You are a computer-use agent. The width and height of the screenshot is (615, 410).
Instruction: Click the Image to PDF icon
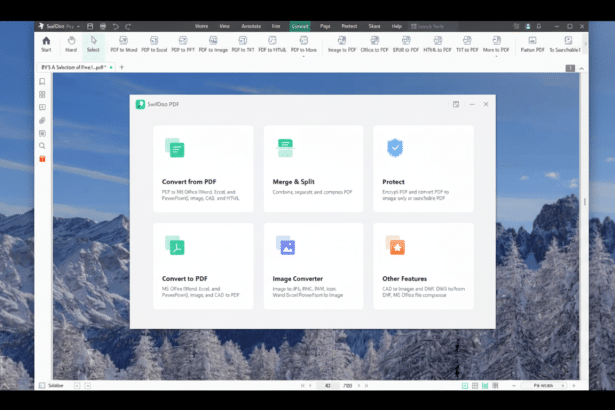tap(345, 43)
